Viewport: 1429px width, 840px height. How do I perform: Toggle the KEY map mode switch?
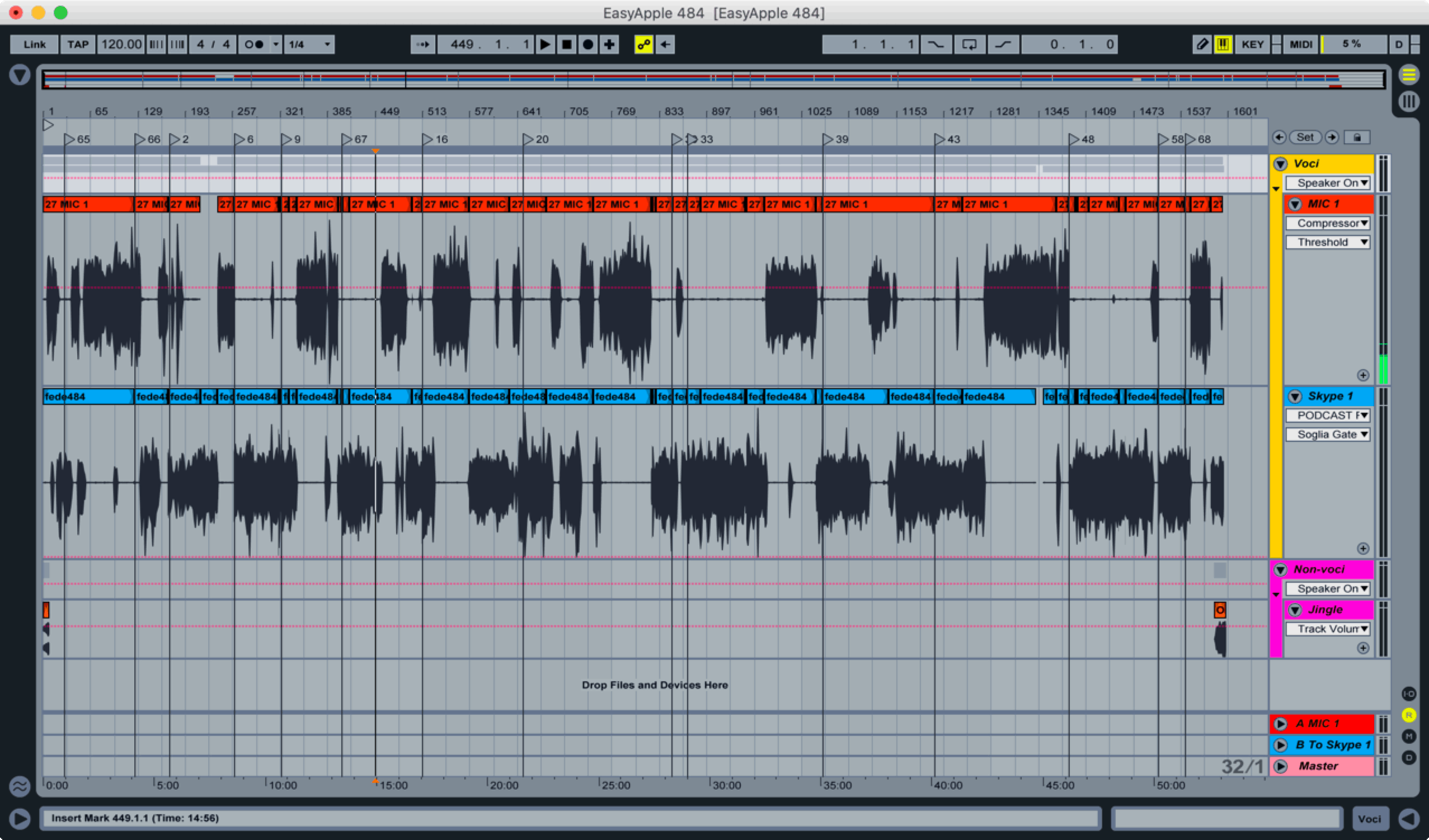point(1252,44)
